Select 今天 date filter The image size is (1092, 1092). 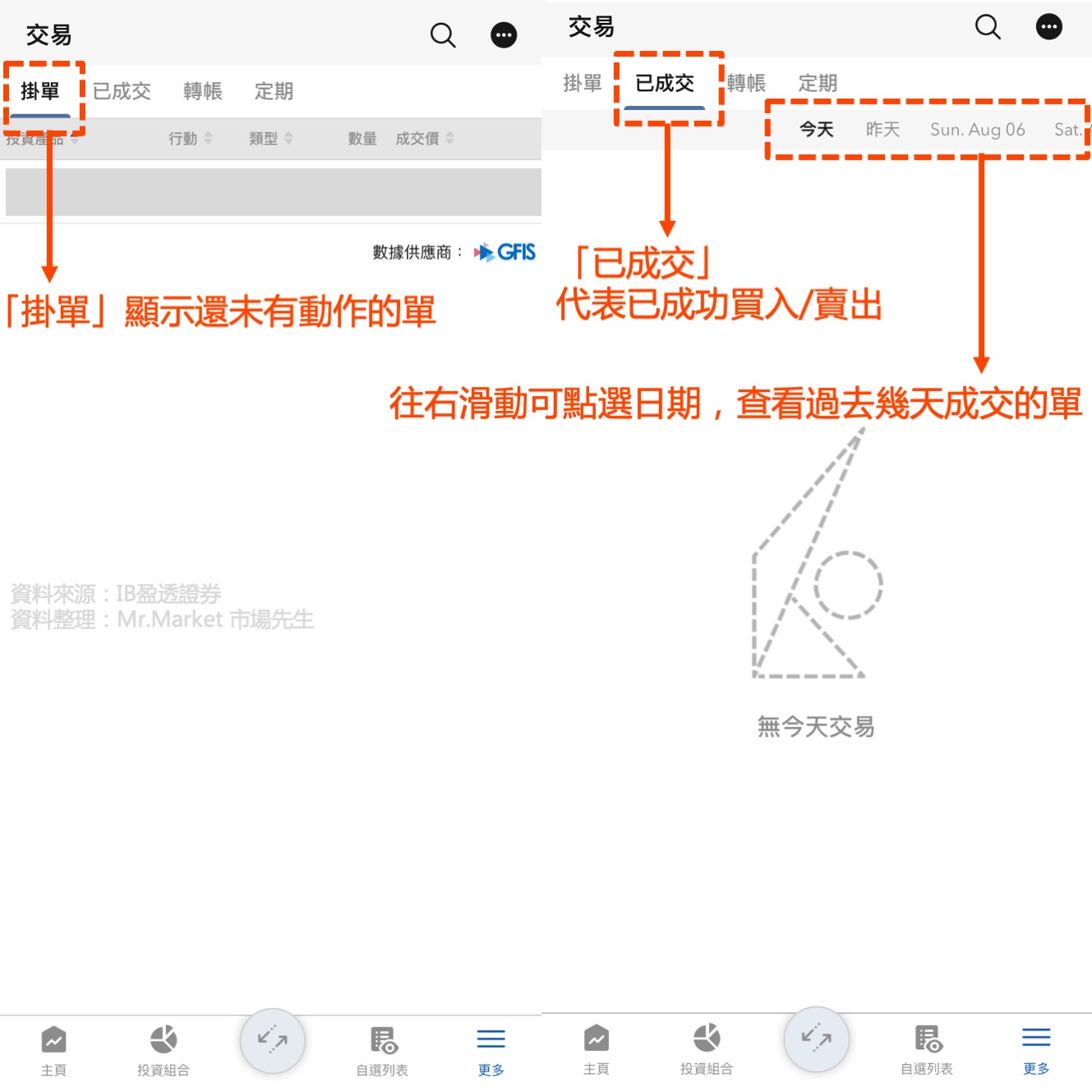coord(817,129)
